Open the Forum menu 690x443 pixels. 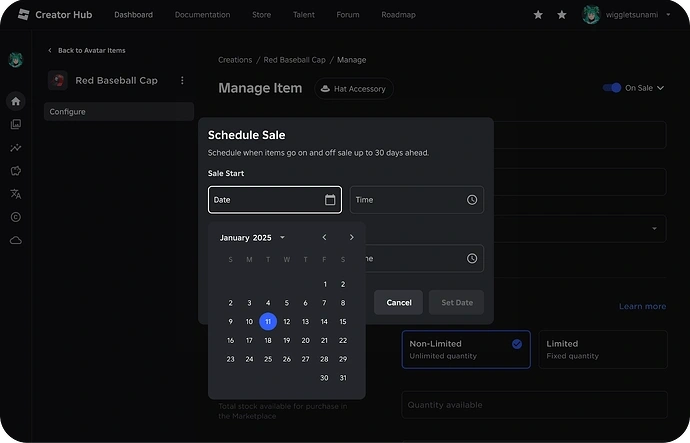(348, 15)
